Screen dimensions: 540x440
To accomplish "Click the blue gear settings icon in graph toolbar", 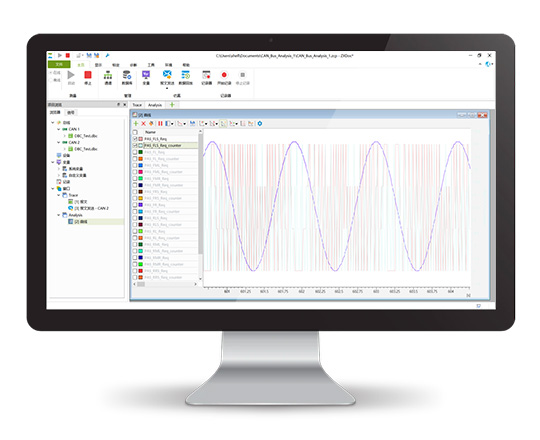I will tap(260, 123).
